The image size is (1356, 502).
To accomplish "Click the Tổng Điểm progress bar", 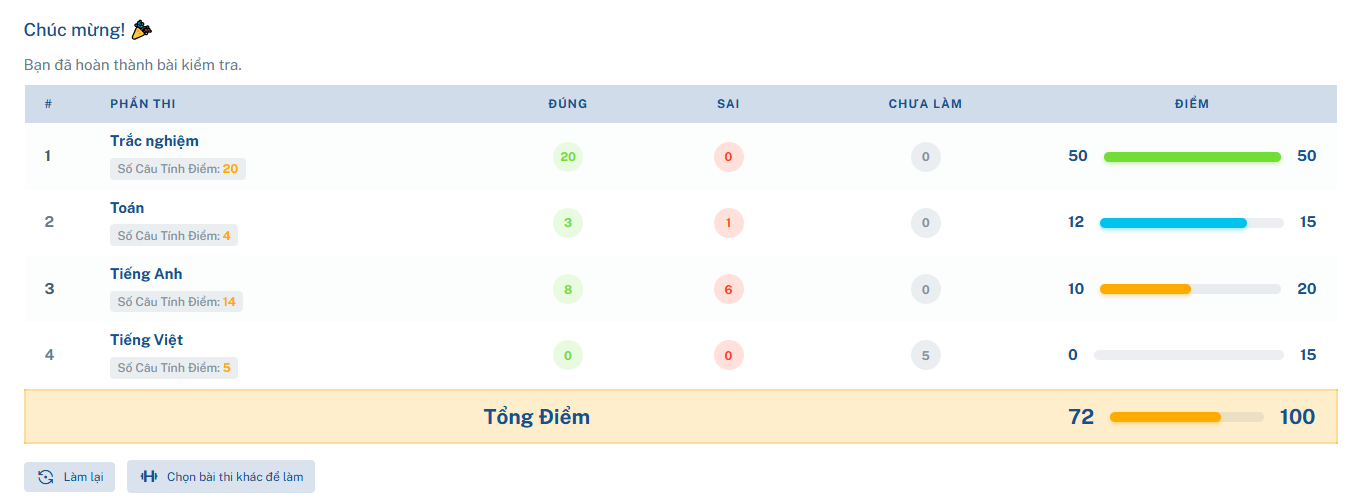I will 1186,417.
